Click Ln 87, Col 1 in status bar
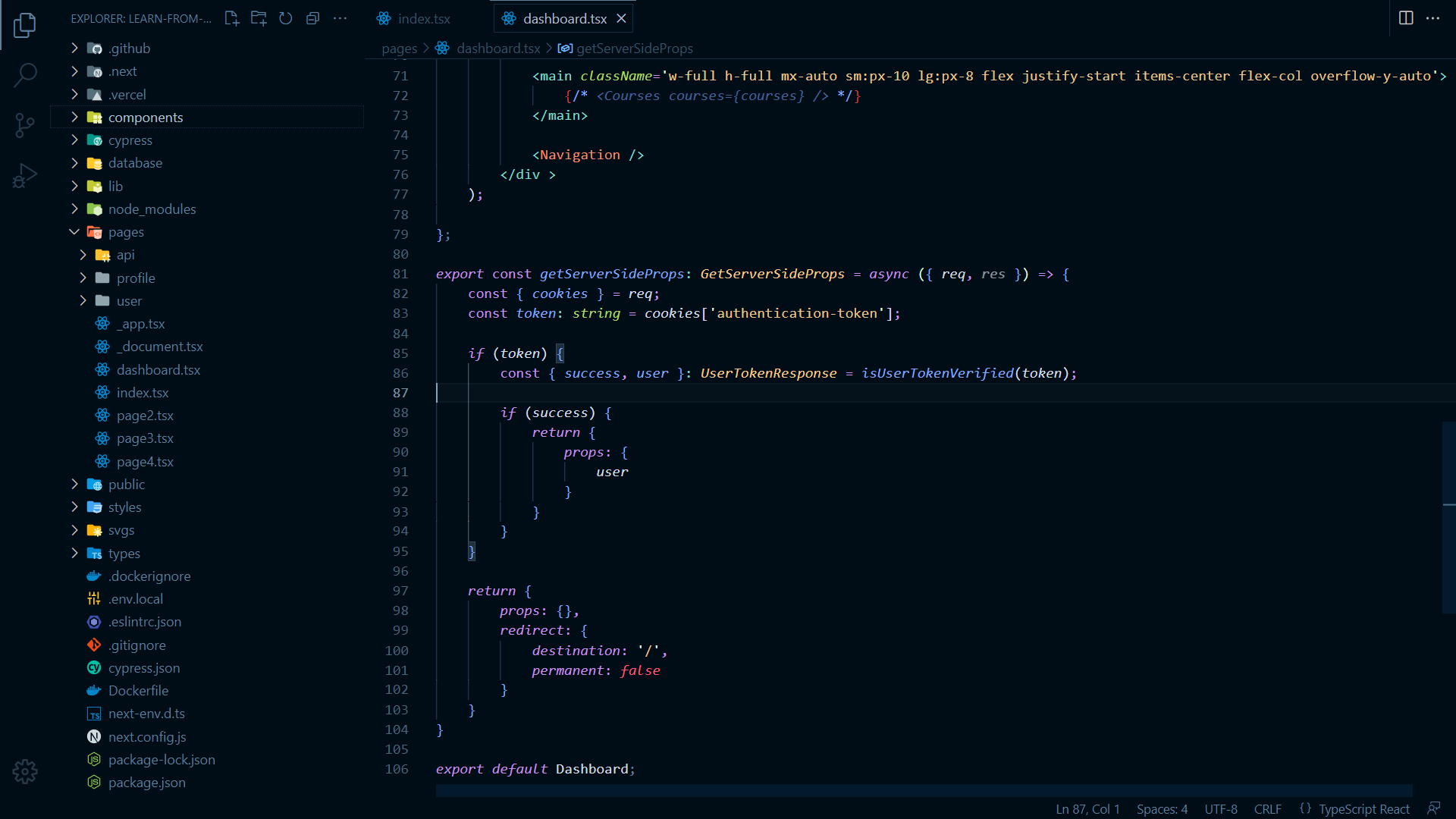The height and width of the screenshot is (819, 1456). click(x=1087, y=809)
